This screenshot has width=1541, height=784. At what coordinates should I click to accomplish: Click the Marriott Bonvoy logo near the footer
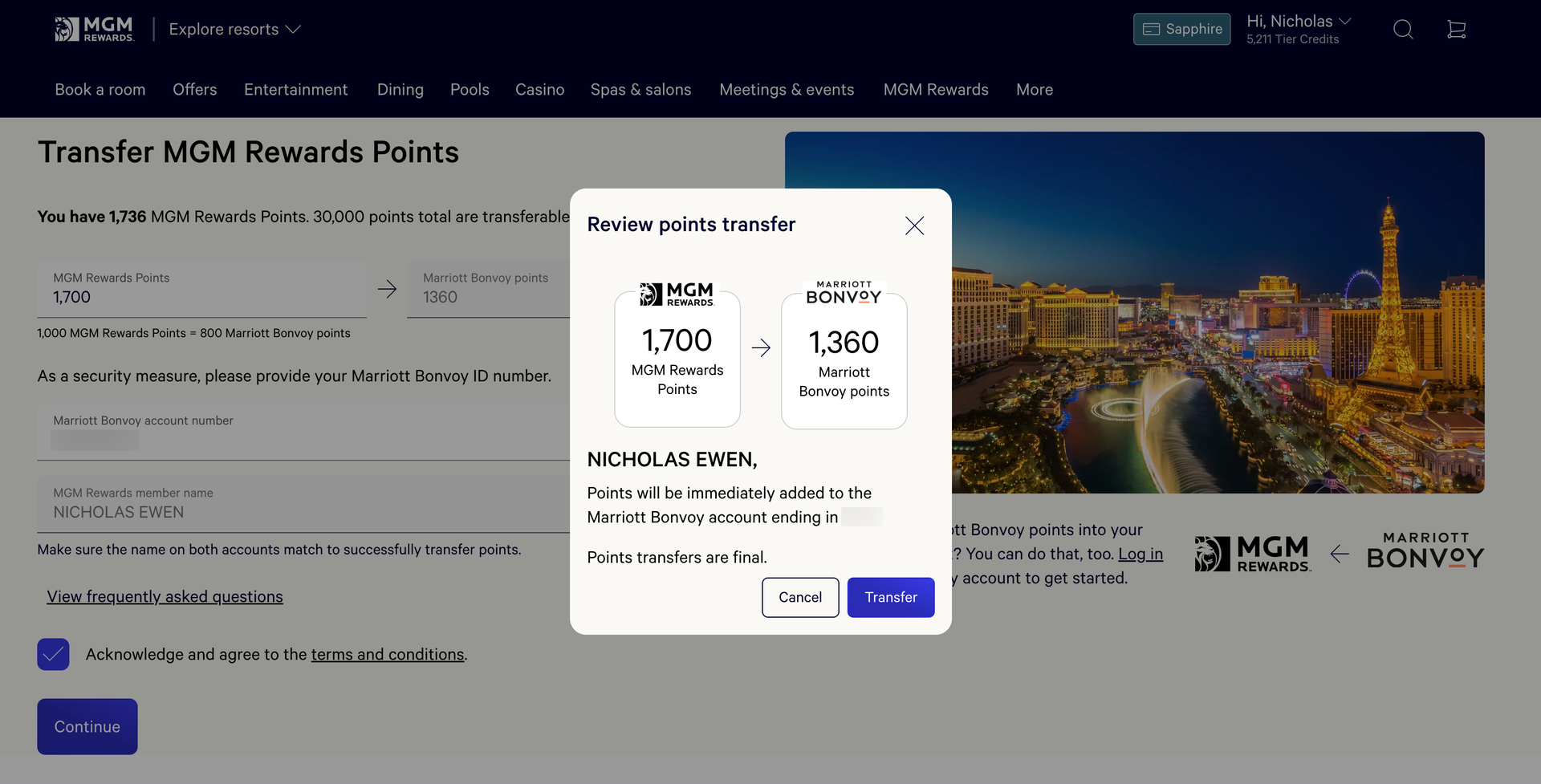(x=1424, y=552)
